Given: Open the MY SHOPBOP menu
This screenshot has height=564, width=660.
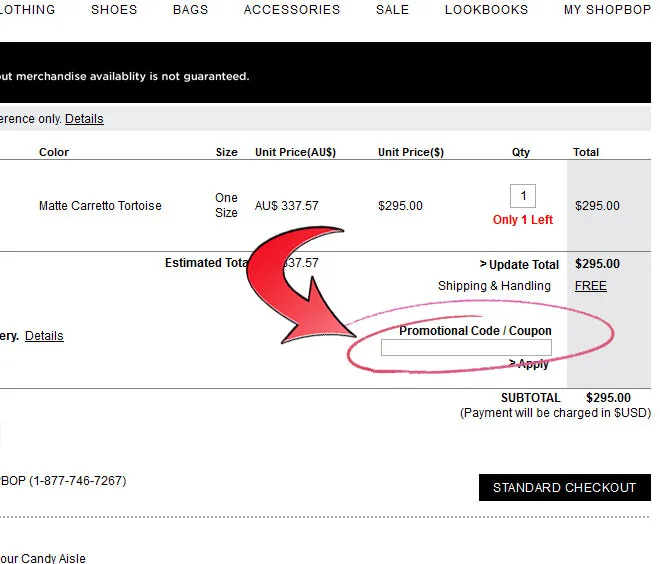Looking at the screenshot, I should click(606, 10).
